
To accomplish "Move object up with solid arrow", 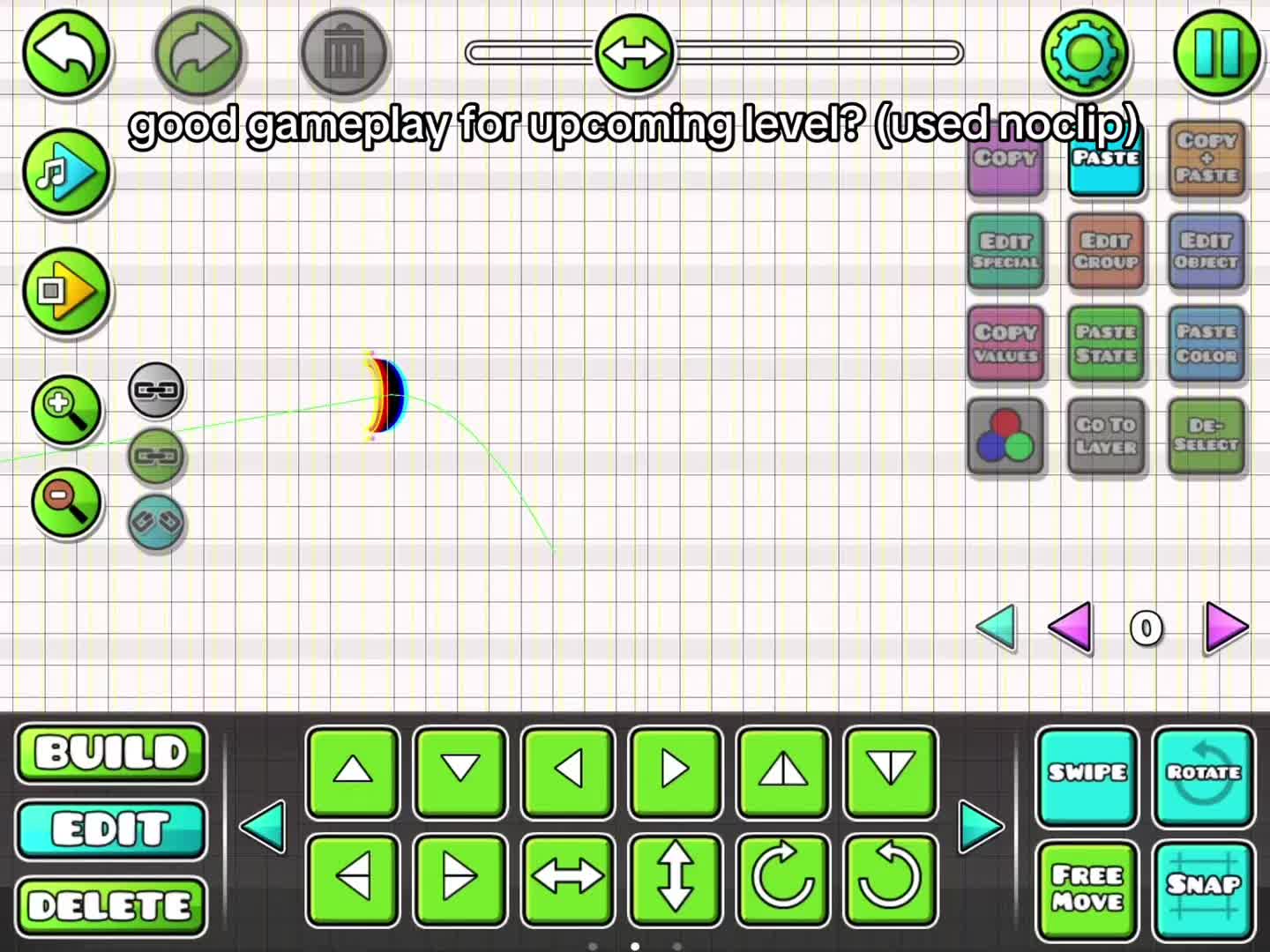I will 353,772.
